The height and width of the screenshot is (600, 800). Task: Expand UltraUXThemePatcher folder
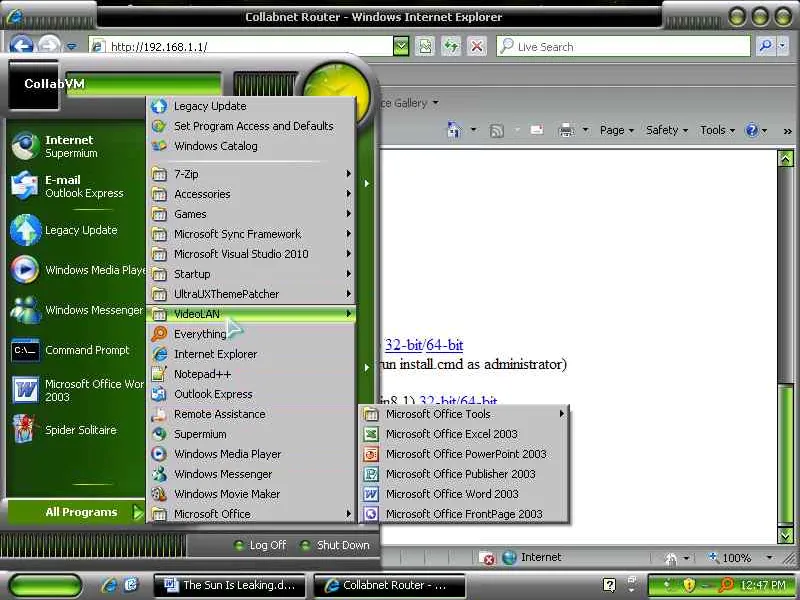[x=251, y=294]
